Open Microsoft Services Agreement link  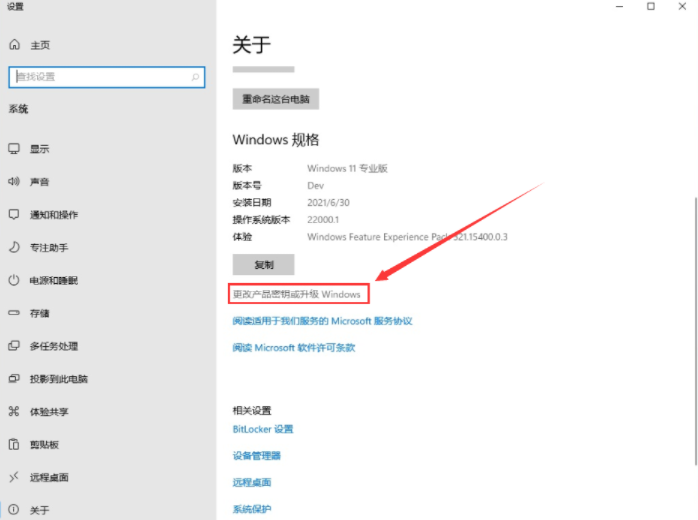322,321
